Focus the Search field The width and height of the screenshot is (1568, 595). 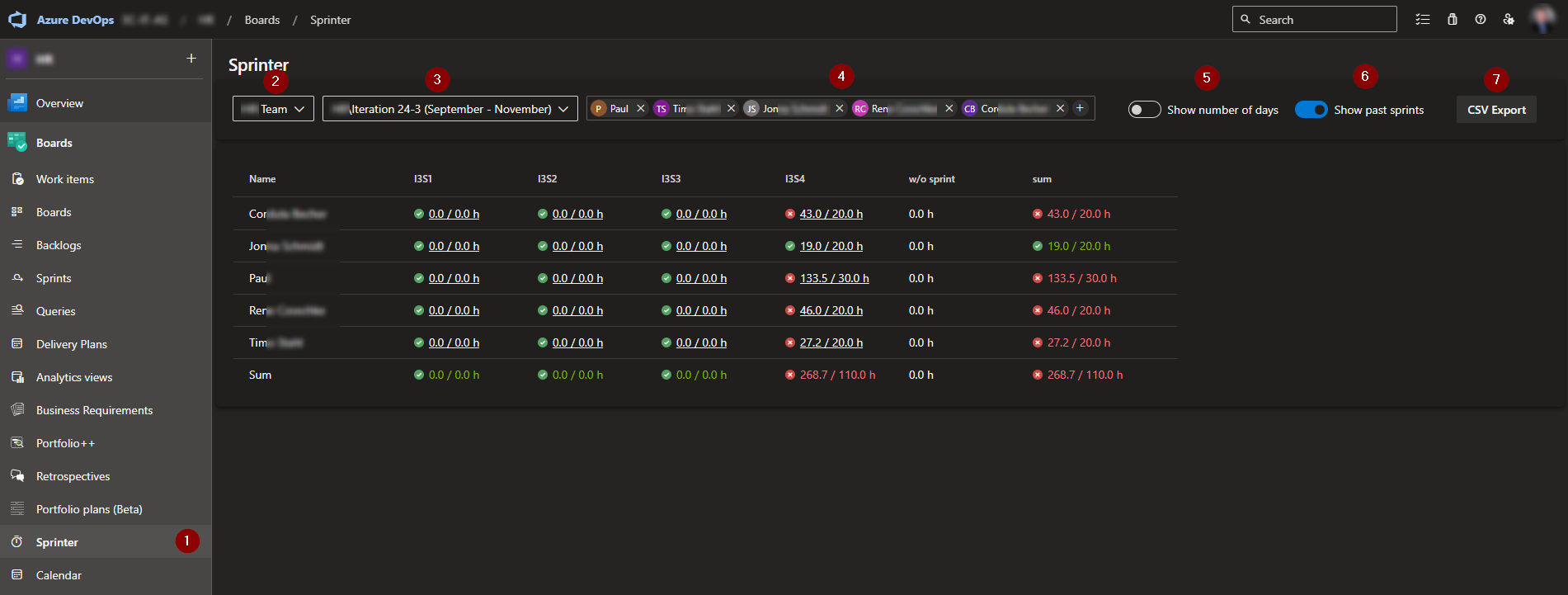pos(1314,19)
